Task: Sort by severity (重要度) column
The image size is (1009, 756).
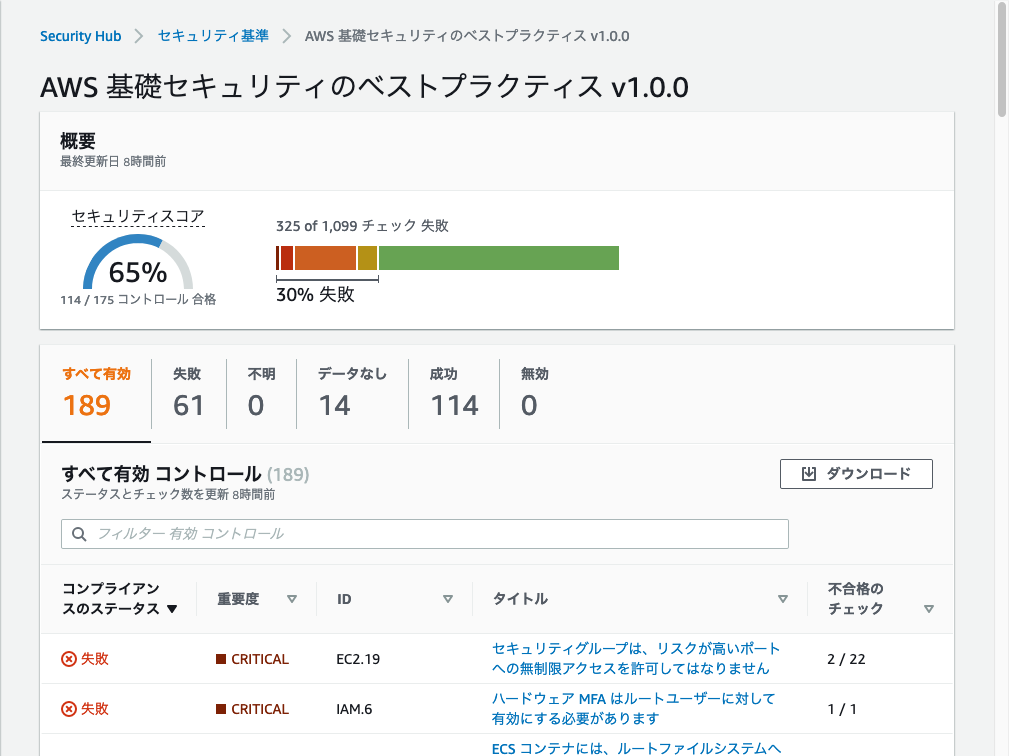Action: [x=292, y=599]
